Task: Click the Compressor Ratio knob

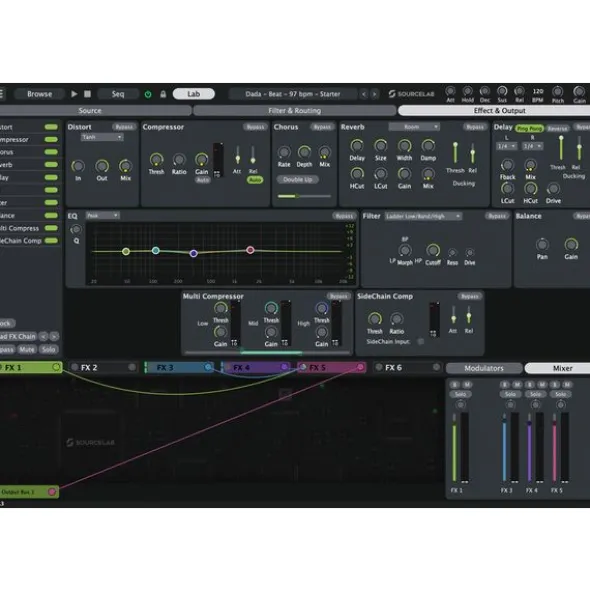Action: point(179,159)
